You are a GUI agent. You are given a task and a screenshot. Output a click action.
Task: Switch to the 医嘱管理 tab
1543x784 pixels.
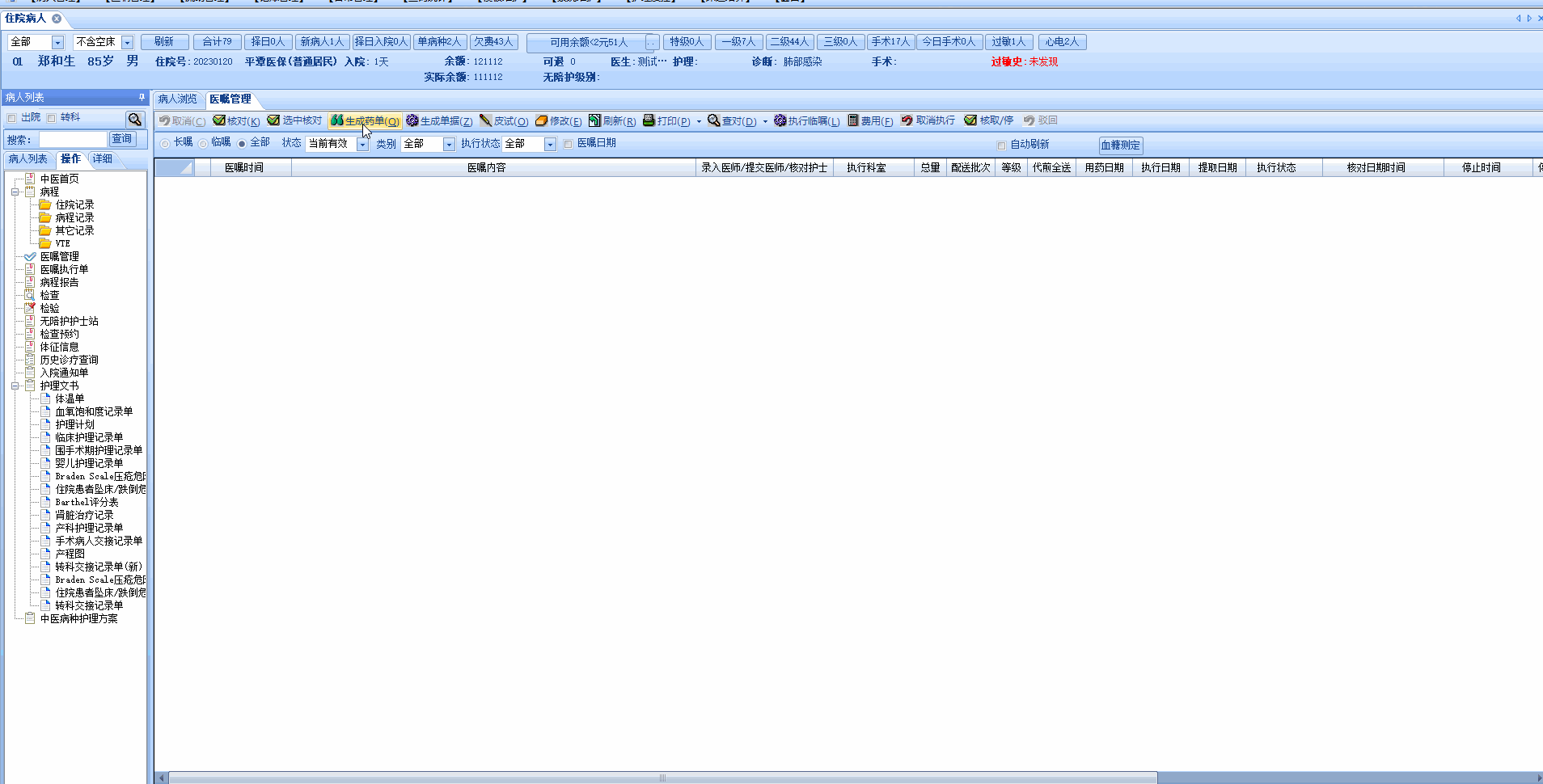tap(230, 99)
